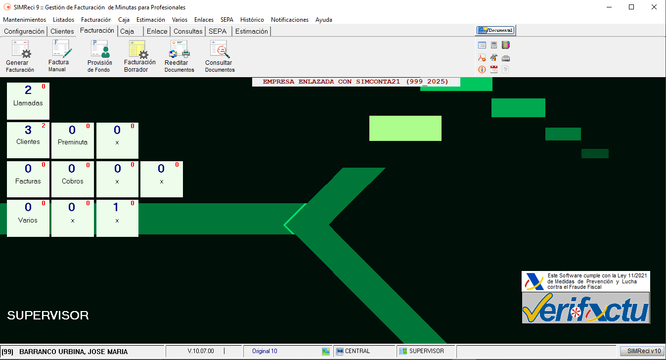Click the Documental button
Image resolution: width=666 pixels, height=360 pixels.
coord(495,30)
